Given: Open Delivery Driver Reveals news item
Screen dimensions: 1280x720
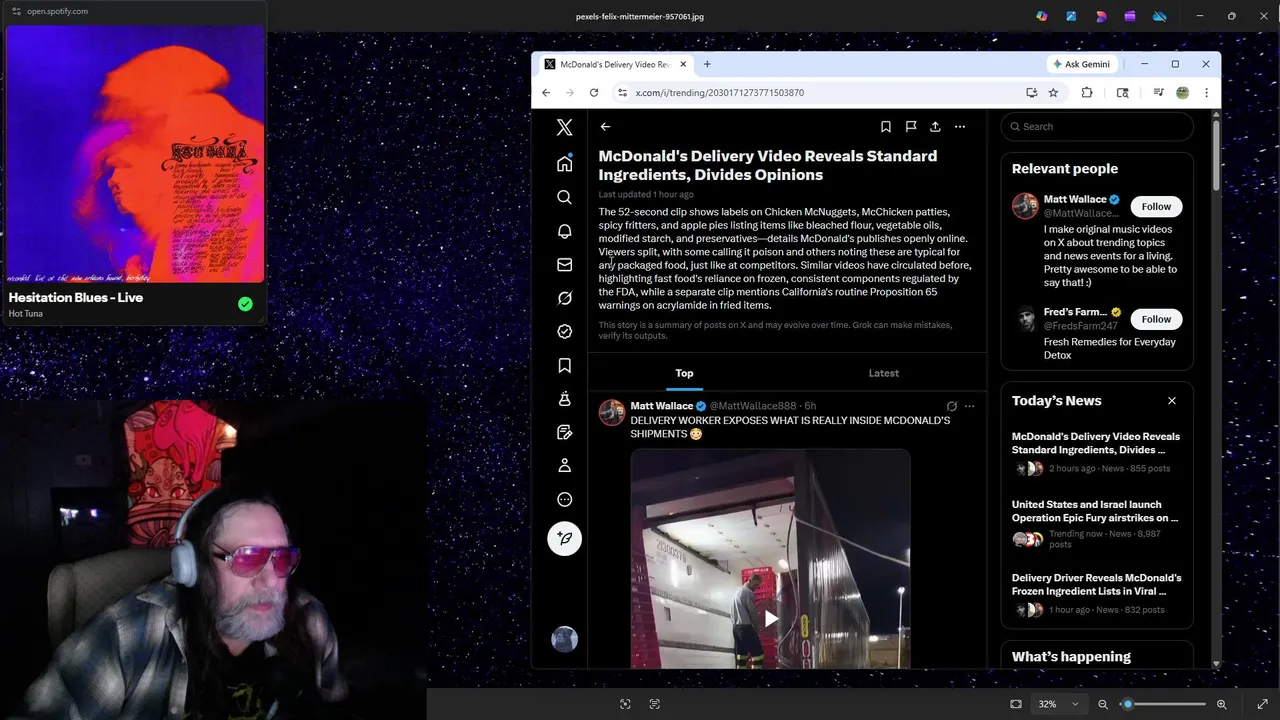Looking at the screenshot, I should [x=1097, y=596].
